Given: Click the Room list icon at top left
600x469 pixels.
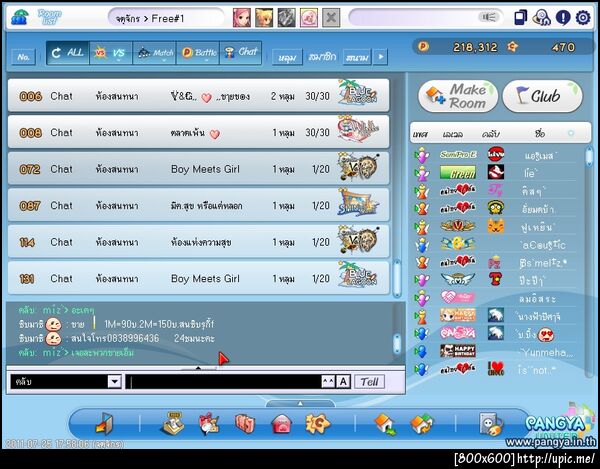Looking at the screenshot, I should [x=50, y=18].
